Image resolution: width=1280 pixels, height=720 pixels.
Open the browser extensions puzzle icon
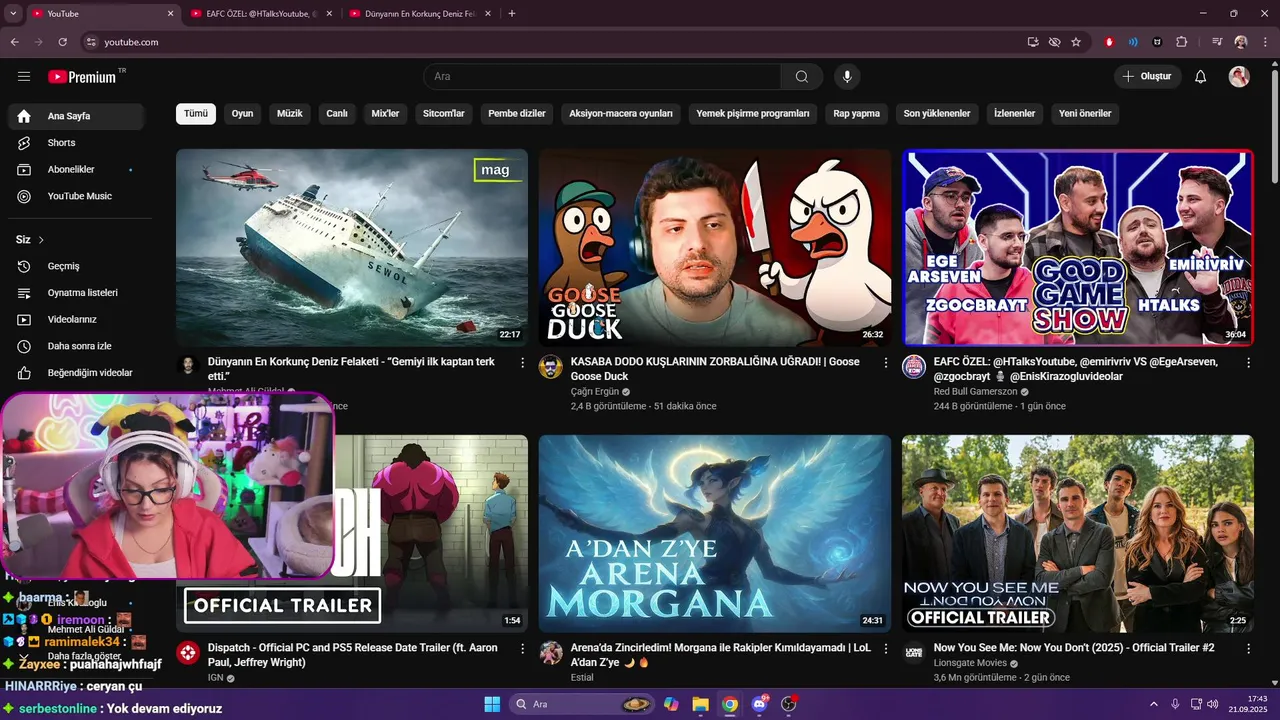(x=1182, y=42)
